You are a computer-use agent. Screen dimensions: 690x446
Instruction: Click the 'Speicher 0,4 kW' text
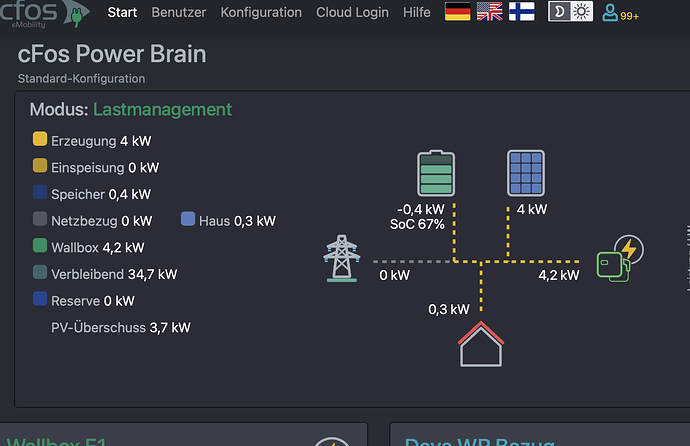tap(101, 194)
